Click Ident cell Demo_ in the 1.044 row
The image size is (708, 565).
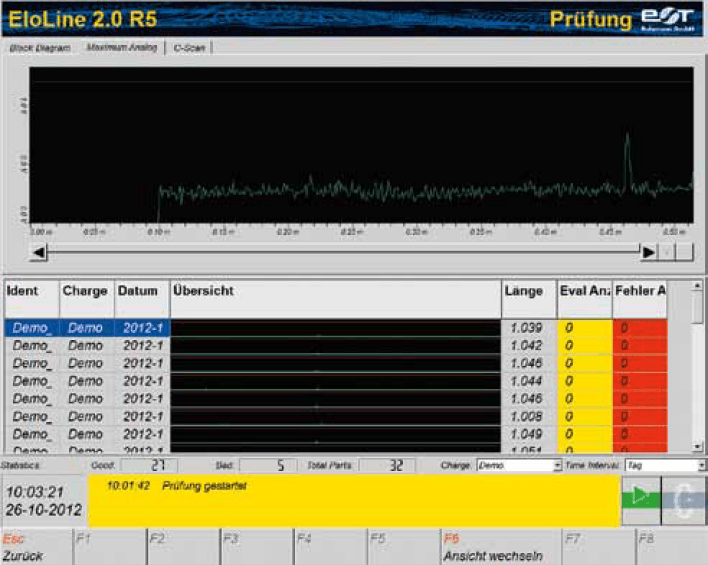pyautogui.click(x=32, y=381)
